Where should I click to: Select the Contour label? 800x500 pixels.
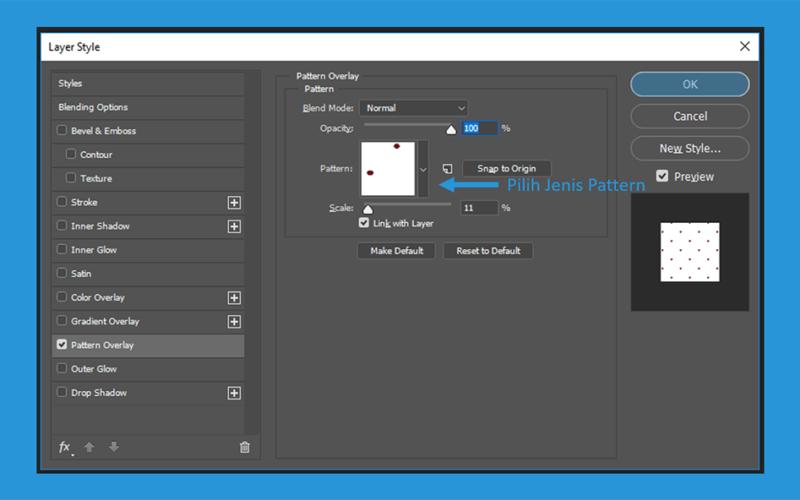[x=96, y=155]
